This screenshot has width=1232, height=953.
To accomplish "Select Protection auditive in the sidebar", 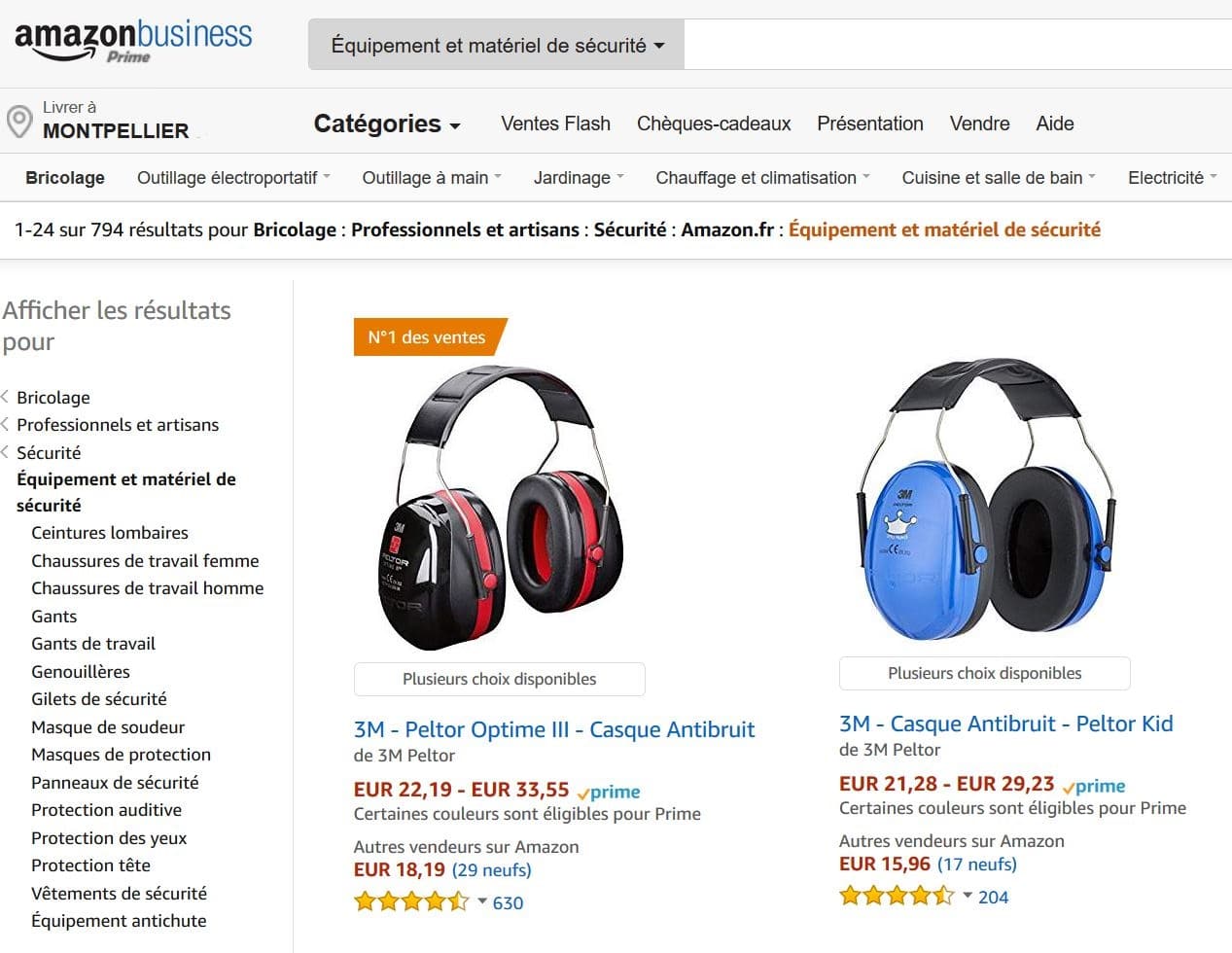I will pyautogui.click(x=106, y=810).
